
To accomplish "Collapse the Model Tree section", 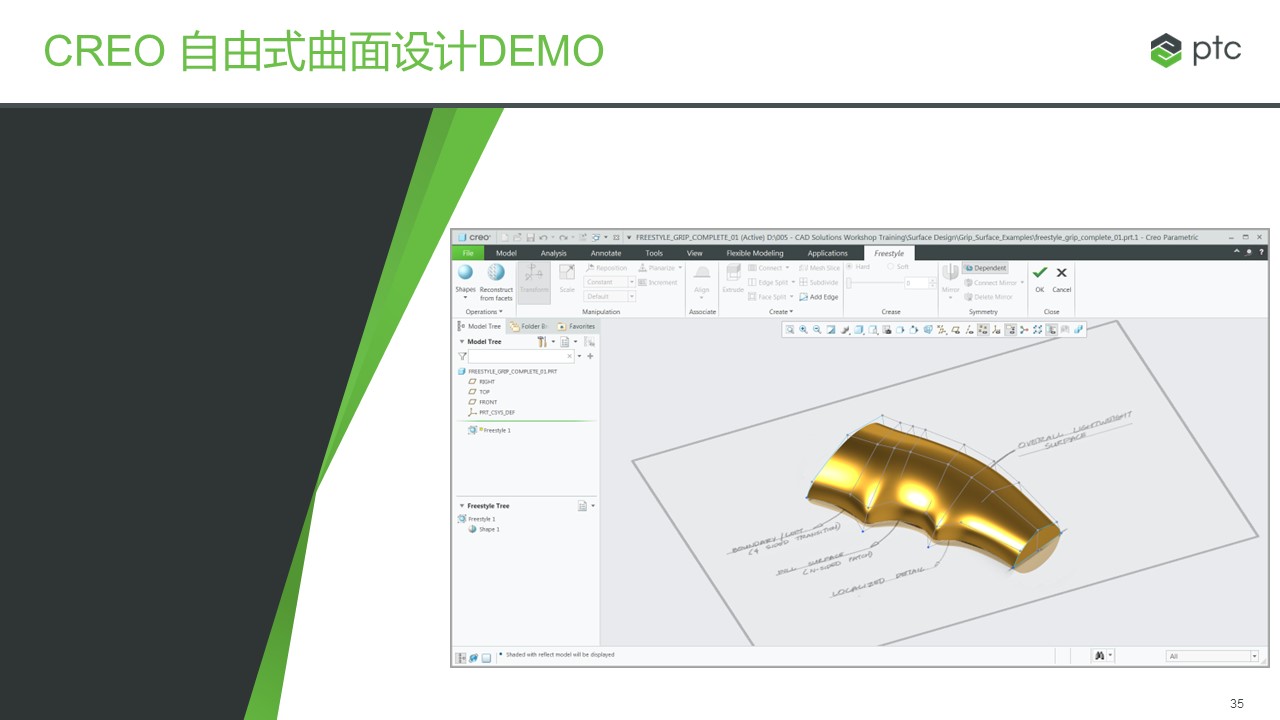I will pyautogui.click(x=461, y=342).
